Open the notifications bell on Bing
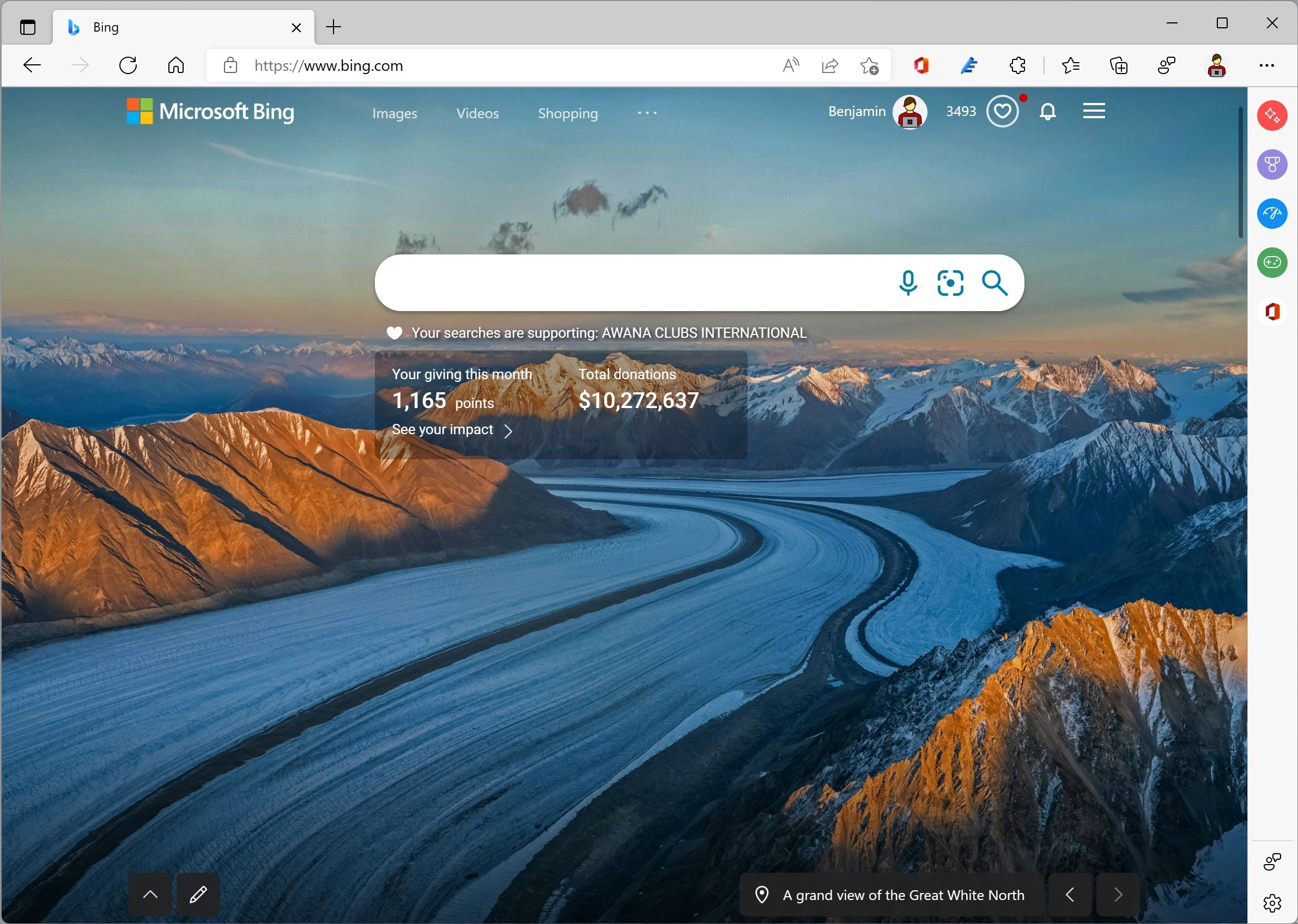The width and height of the screenshot is (1298, 924). (x=1047, y=112)
